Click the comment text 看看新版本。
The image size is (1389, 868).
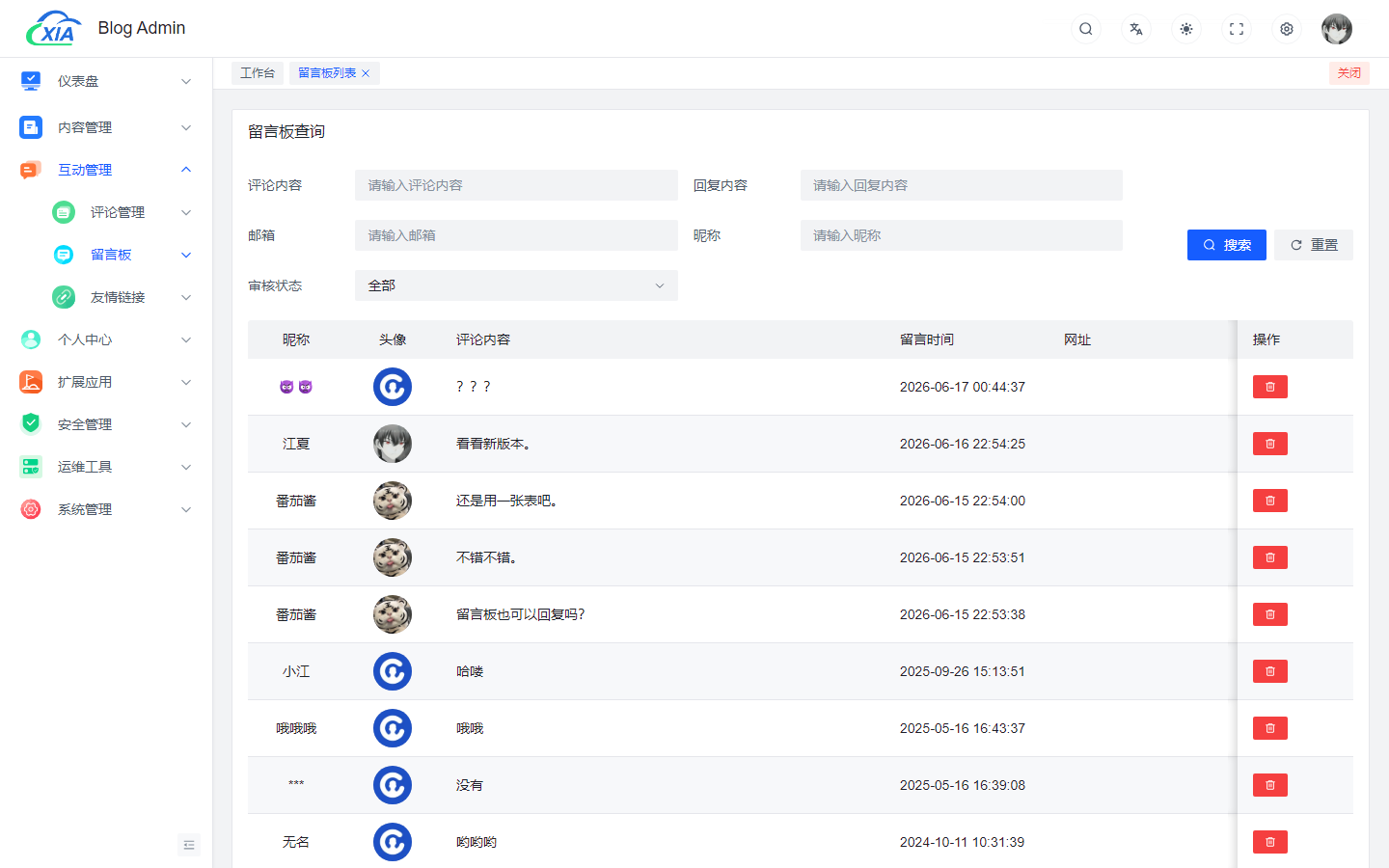tap(494, 444)
